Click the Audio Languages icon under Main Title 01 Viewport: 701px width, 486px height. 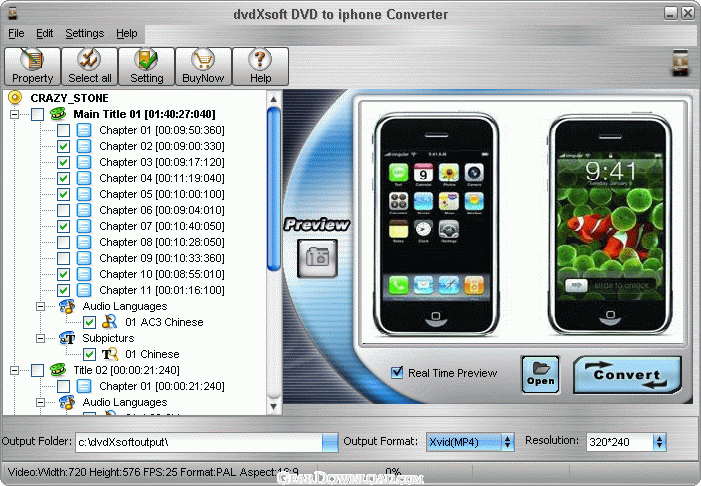tap(67, 306)
